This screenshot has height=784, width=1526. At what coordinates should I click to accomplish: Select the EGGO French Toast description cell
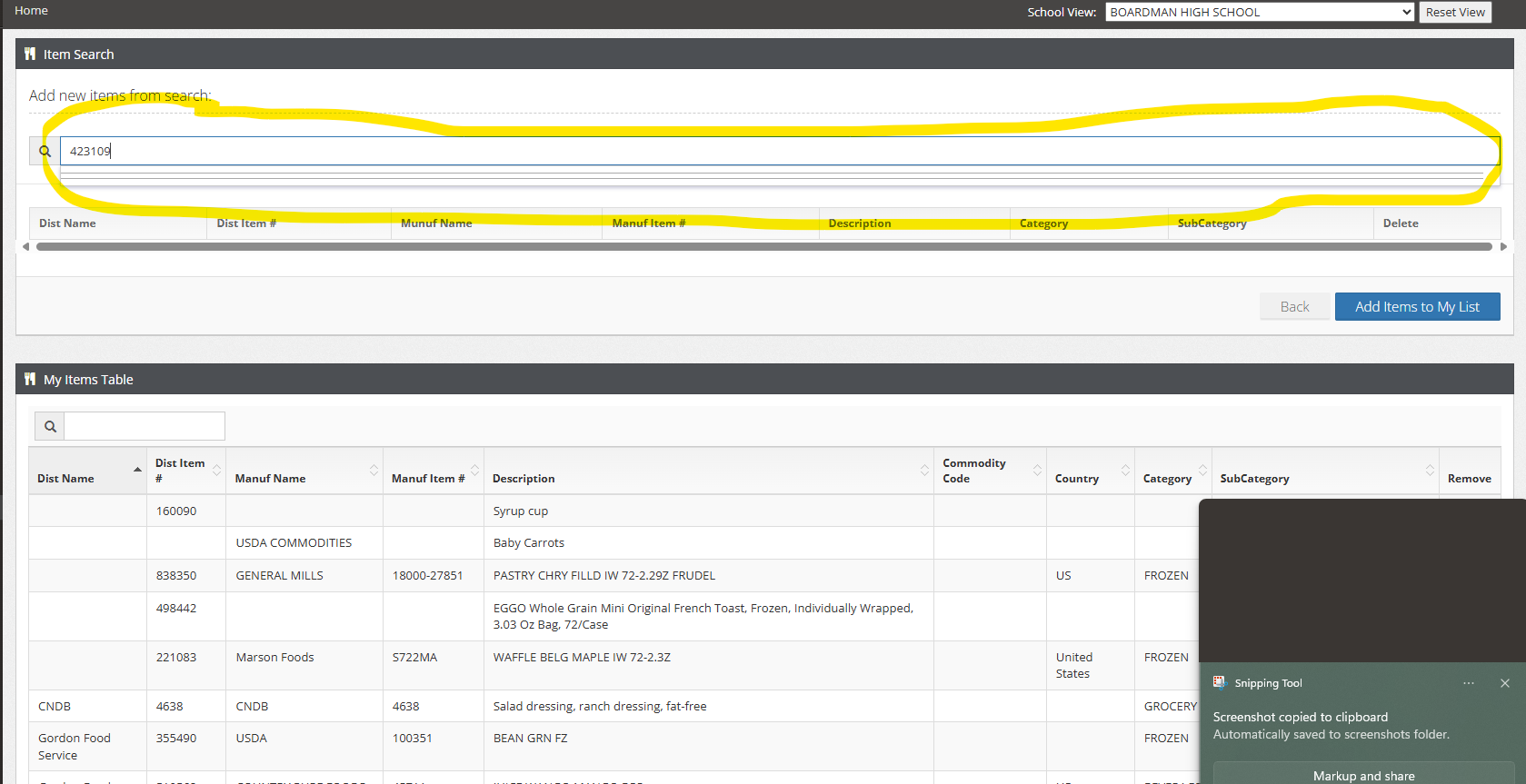point(709,616)
